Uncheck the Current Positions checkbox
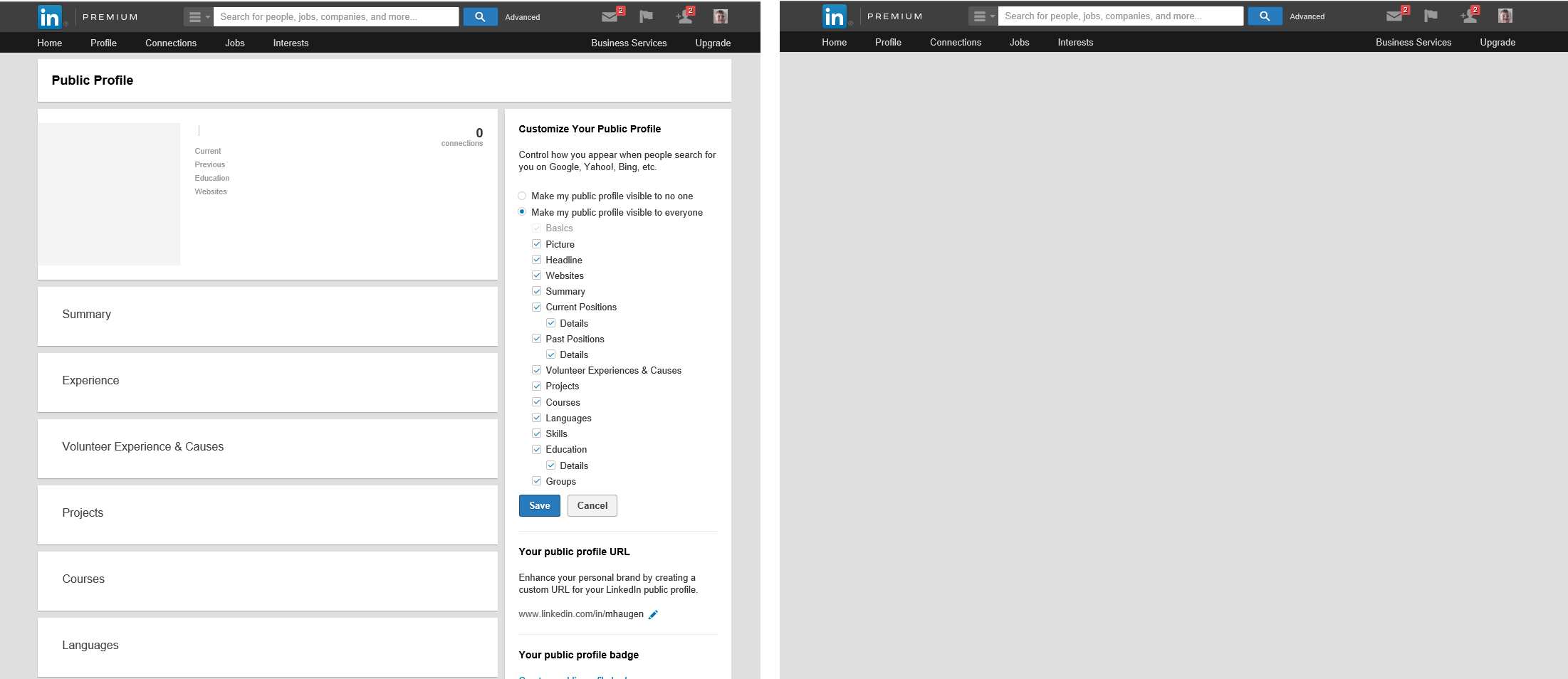Screen dimensions: 1568x679 click(x=537, y=307)
